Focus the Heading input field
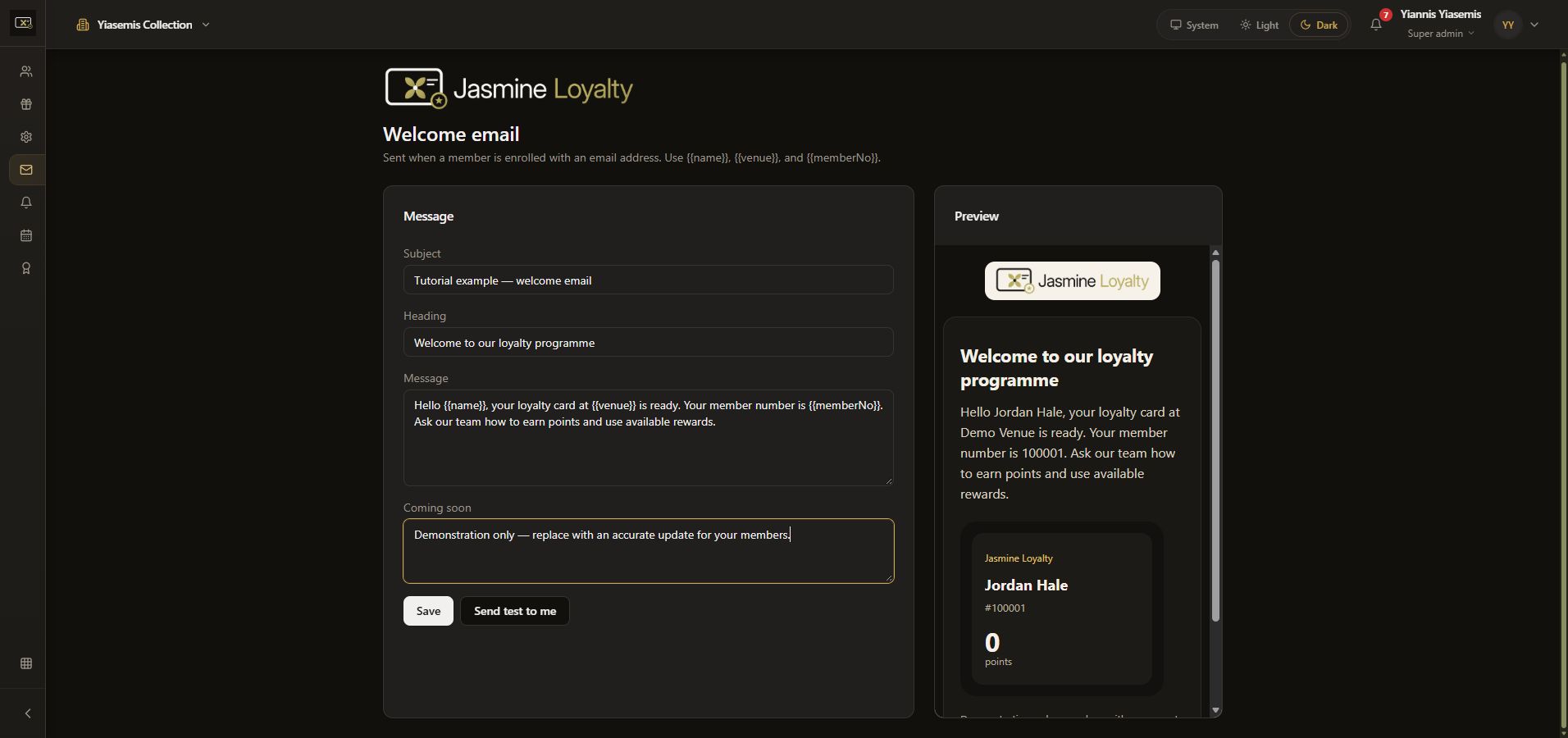Viewport: 1568px width, 738px height. [648, 342]
